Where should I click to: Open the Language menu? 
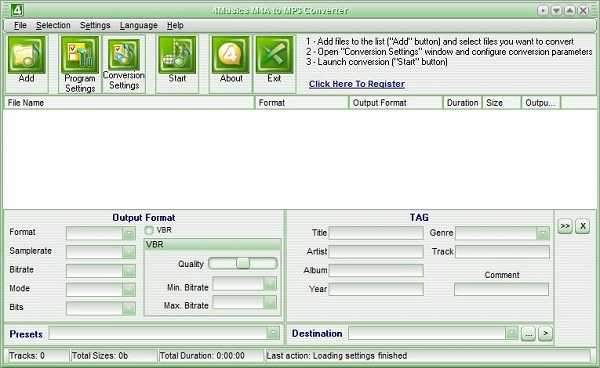coord(139,25)
